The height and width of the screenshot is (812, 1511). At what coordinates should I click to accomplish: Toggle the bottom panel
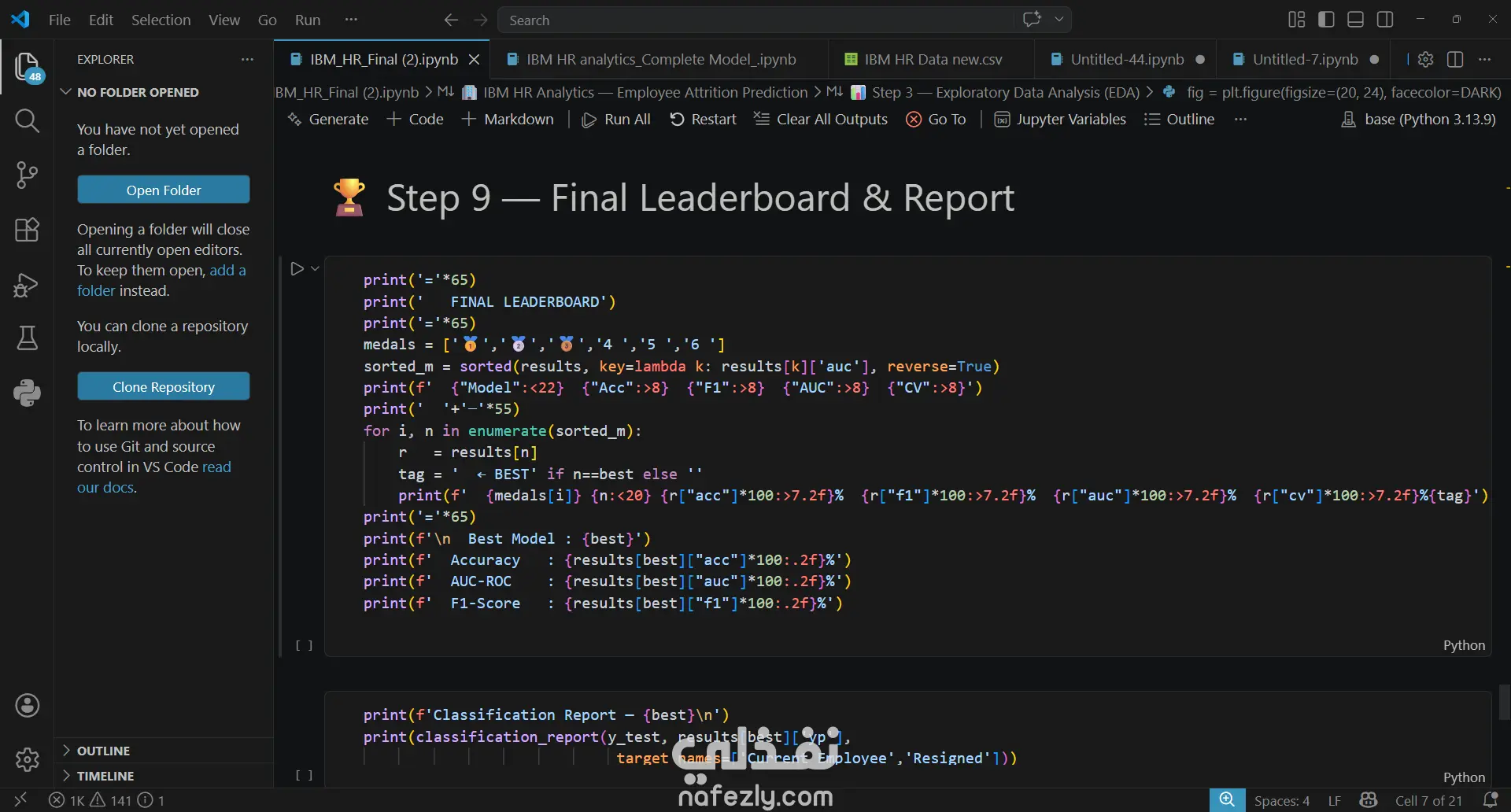pyautogui.click(x=1355, y=19)
